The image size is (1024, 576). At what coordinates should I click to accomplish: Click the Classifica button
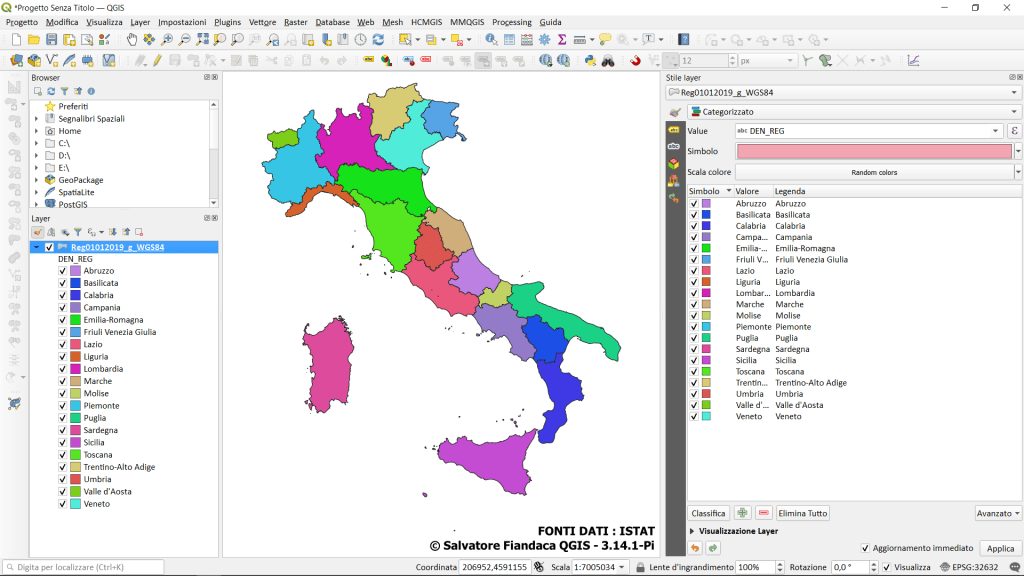[x=709, y=513]
